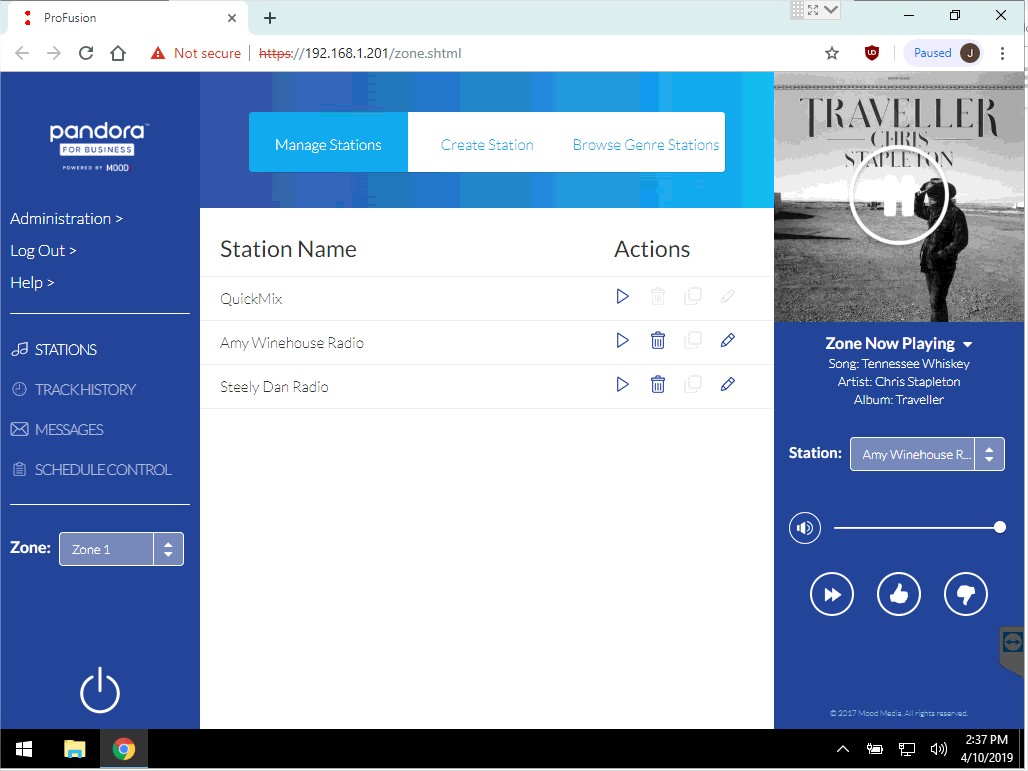This screenshot has height=771, width=1028.
Task: Click the Not secure warning
Action: tap(195, 53)
